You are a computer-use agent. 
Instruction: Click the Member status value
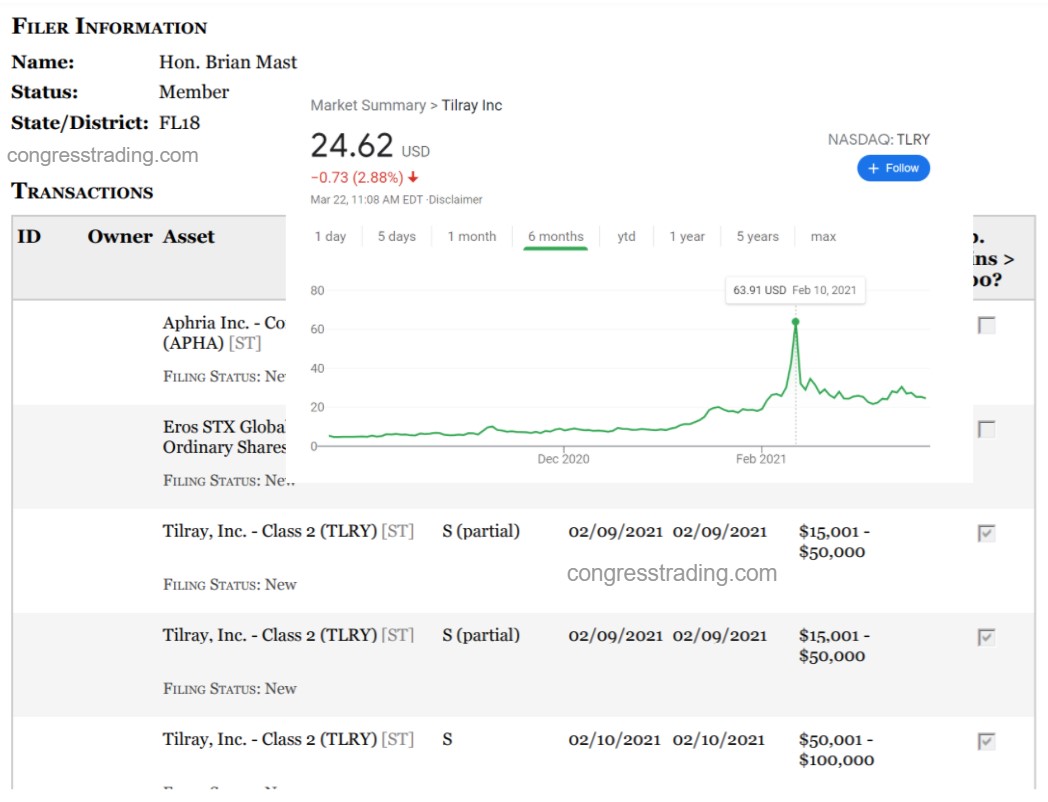coord(194,92)
